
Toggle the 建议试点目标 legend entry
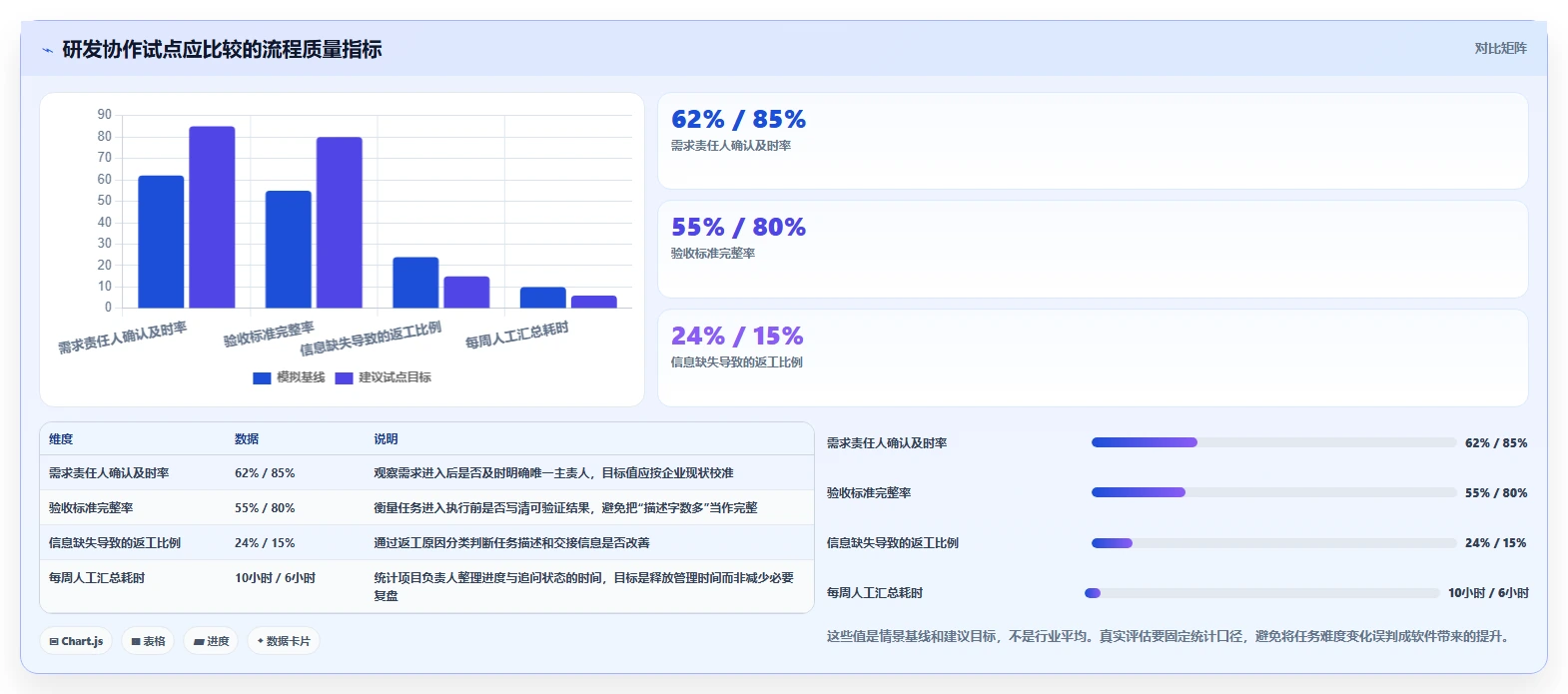click(x=383, y=377)
